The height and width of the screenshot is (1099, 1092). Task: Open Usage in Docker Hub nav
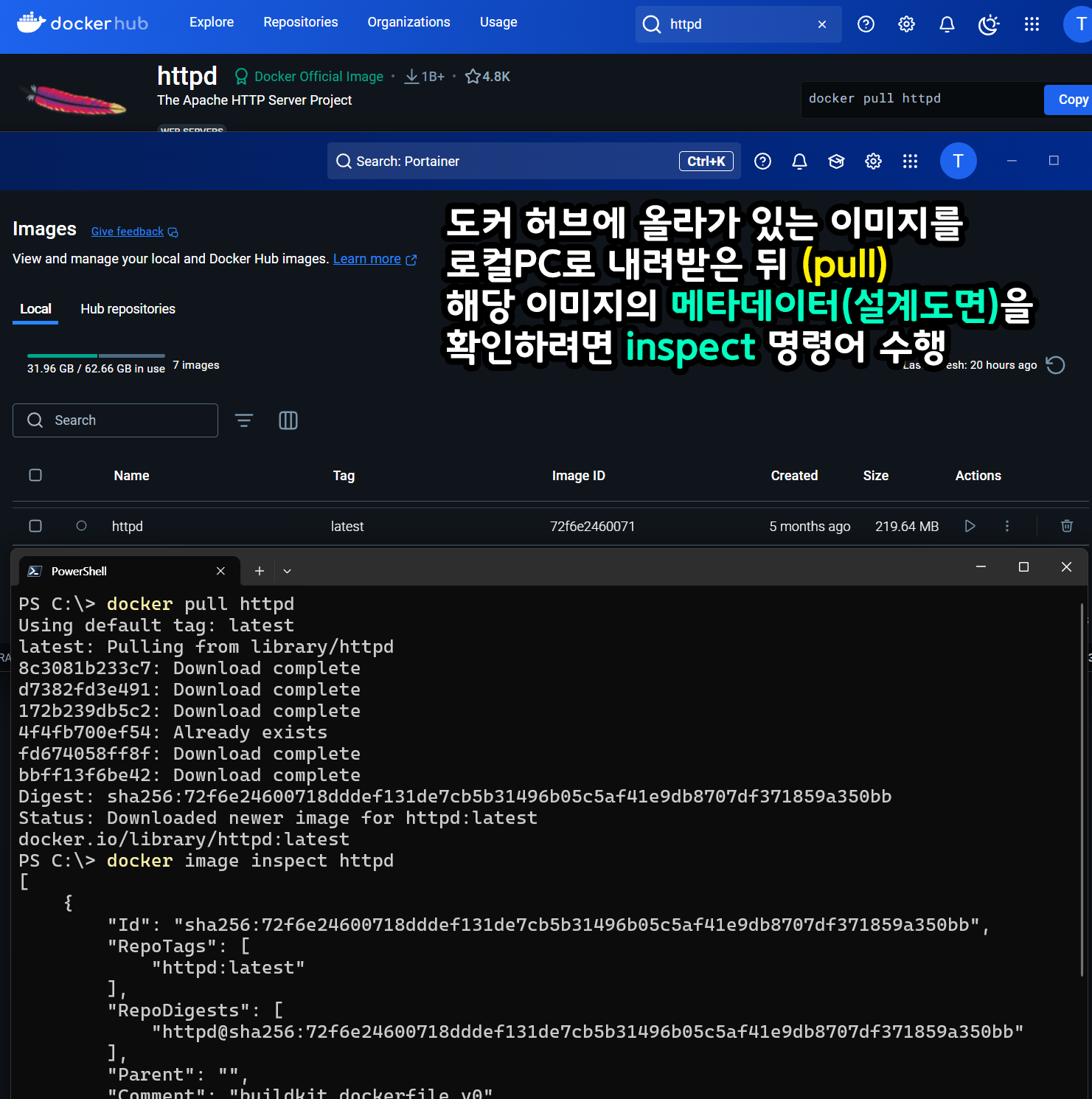point(498,22)
